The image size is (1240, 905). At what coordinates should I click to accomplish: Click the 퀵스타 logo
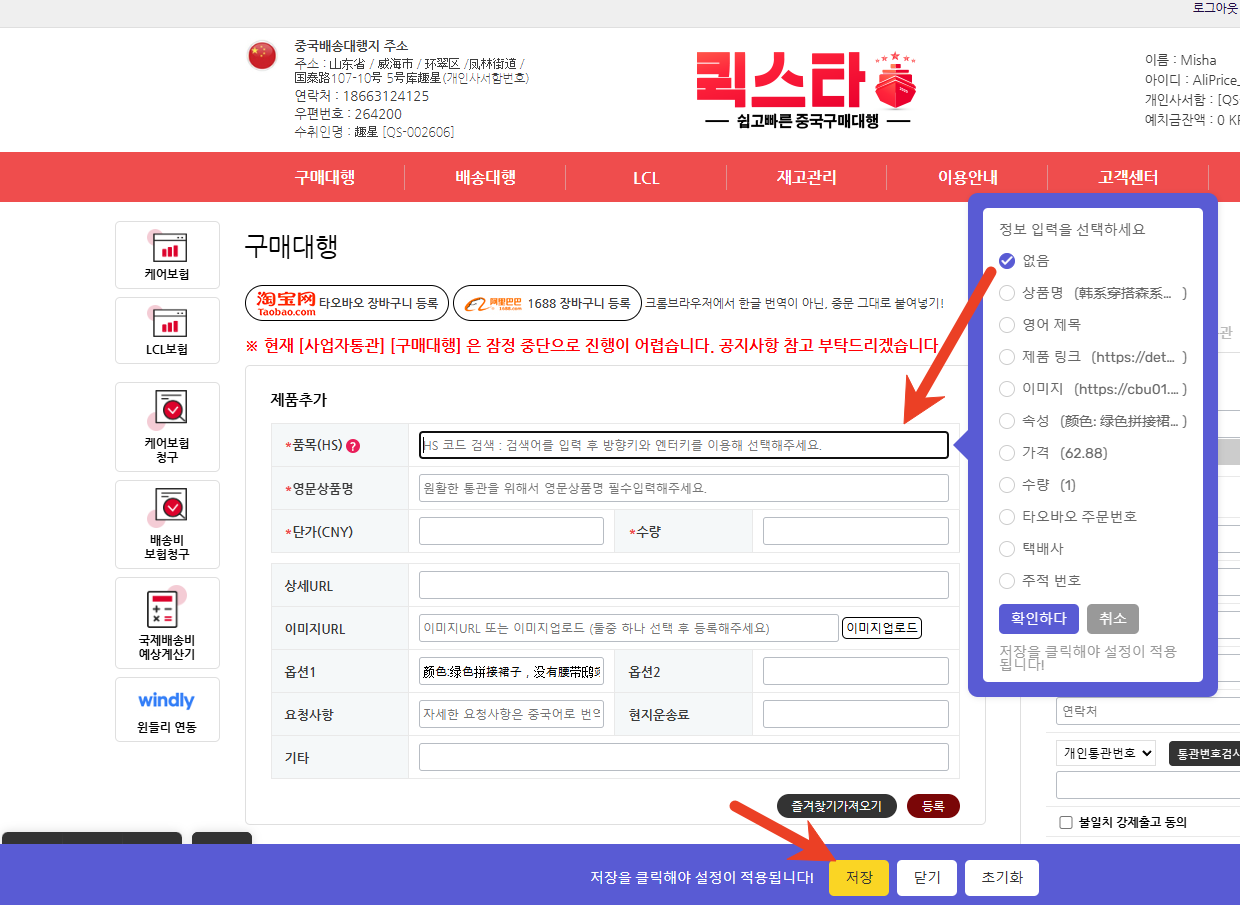pyautogui.click(x=806, y=88)
